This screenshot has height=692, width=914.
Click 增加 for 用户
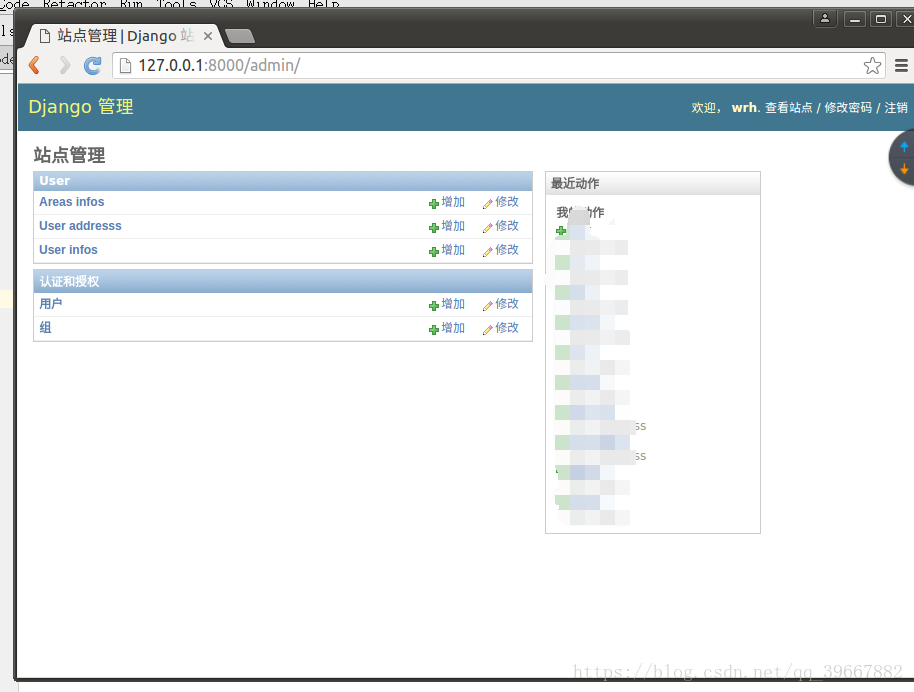tap(447, 304)
